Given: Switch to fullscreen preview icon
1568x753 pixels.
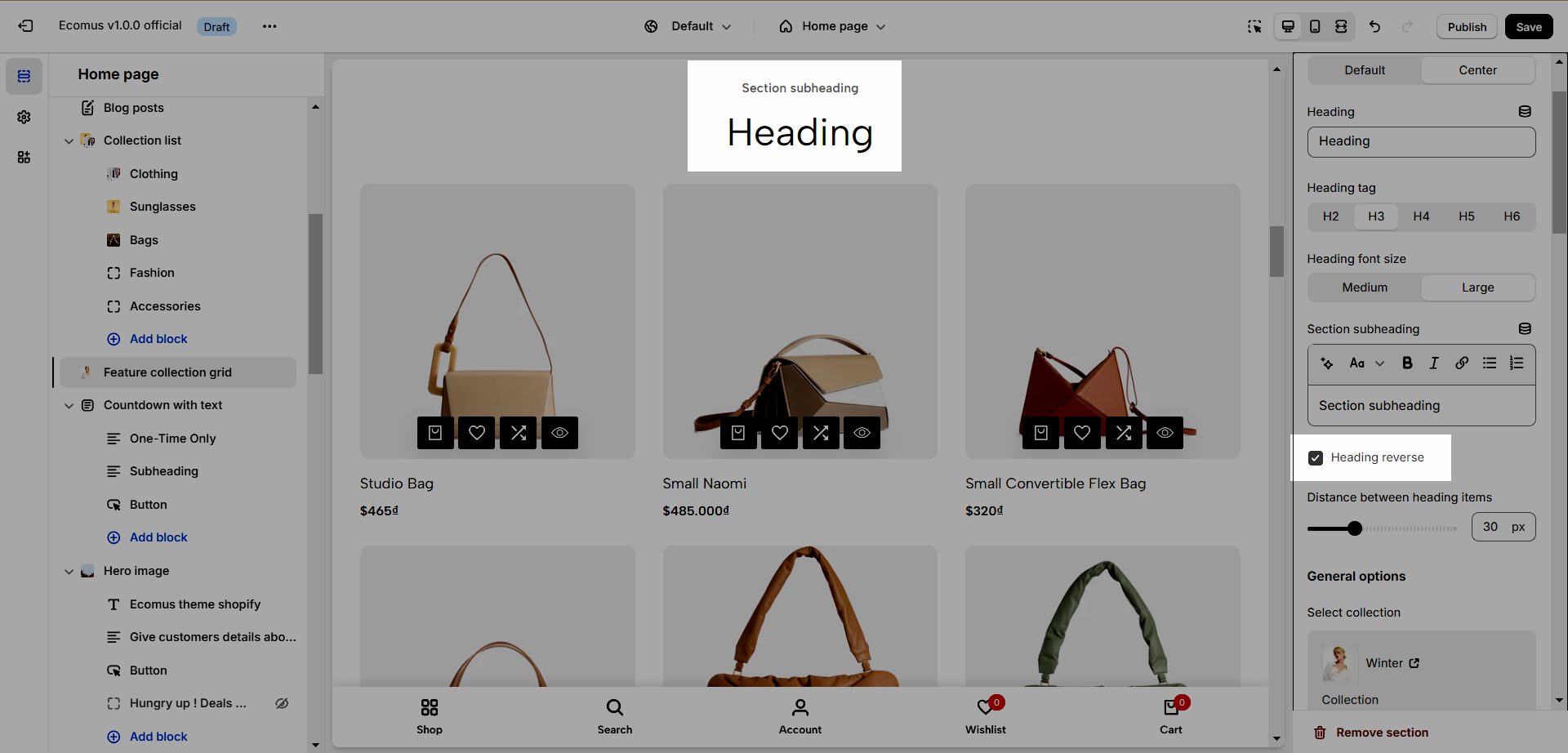Looking at the screenshot, I should (1341, 27).
